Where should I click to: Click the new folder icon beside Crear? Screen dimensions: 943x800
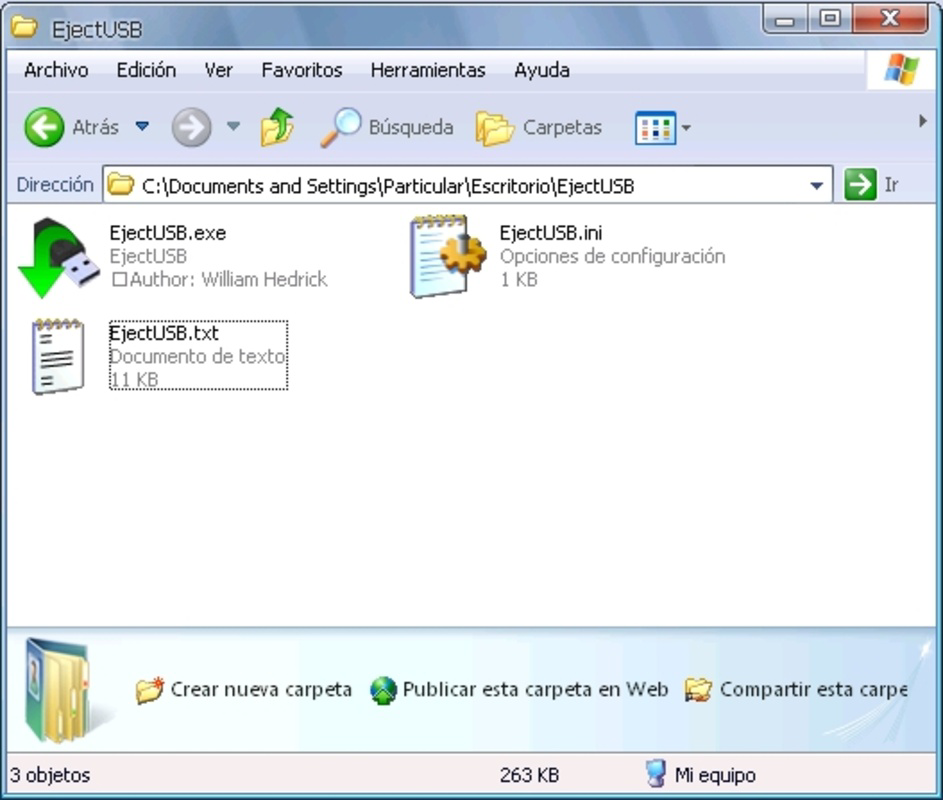150,690
